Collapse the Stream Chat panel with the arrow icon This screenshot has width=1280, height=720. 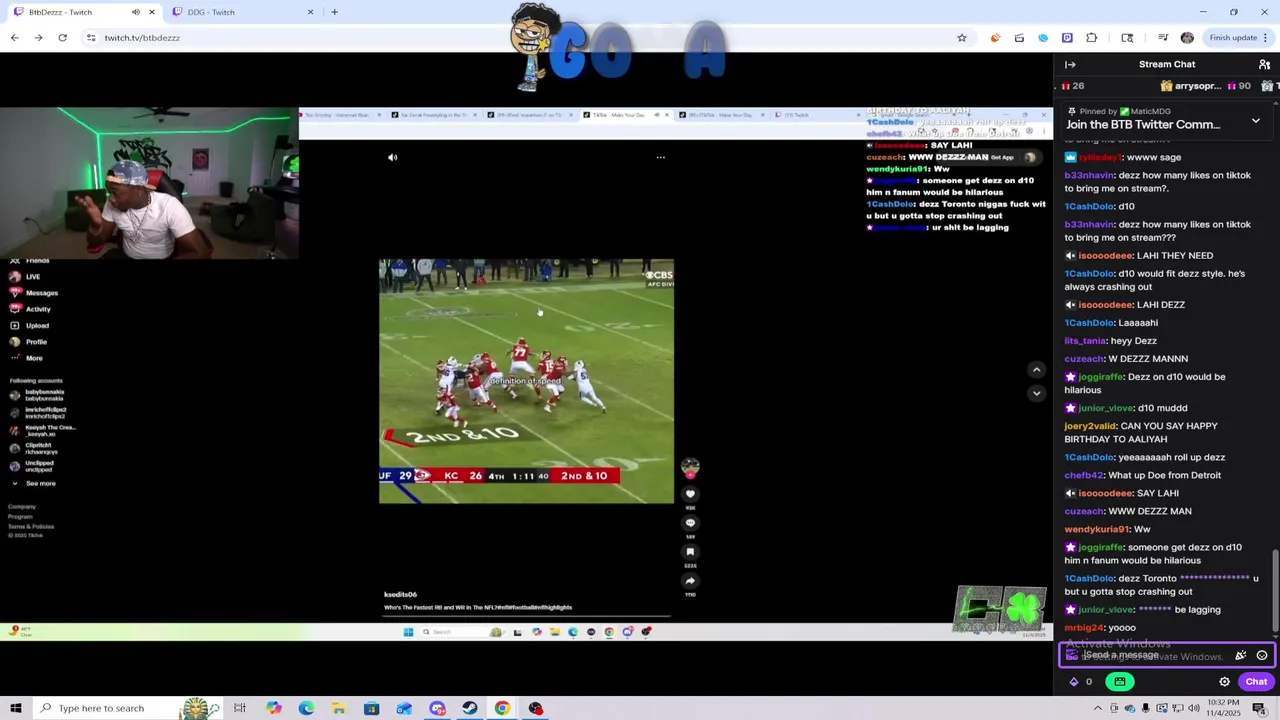click(x=1070, y=64)
